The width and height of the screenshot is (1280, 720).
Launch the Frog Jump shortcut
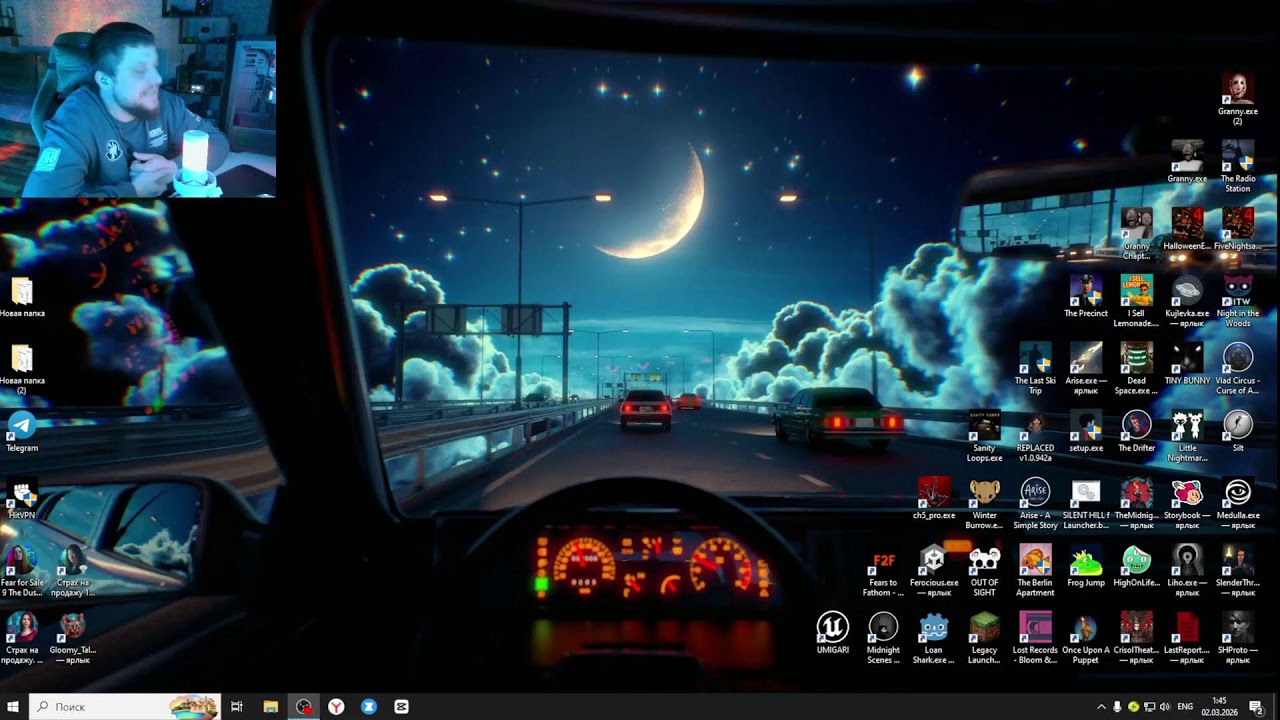1085,566
